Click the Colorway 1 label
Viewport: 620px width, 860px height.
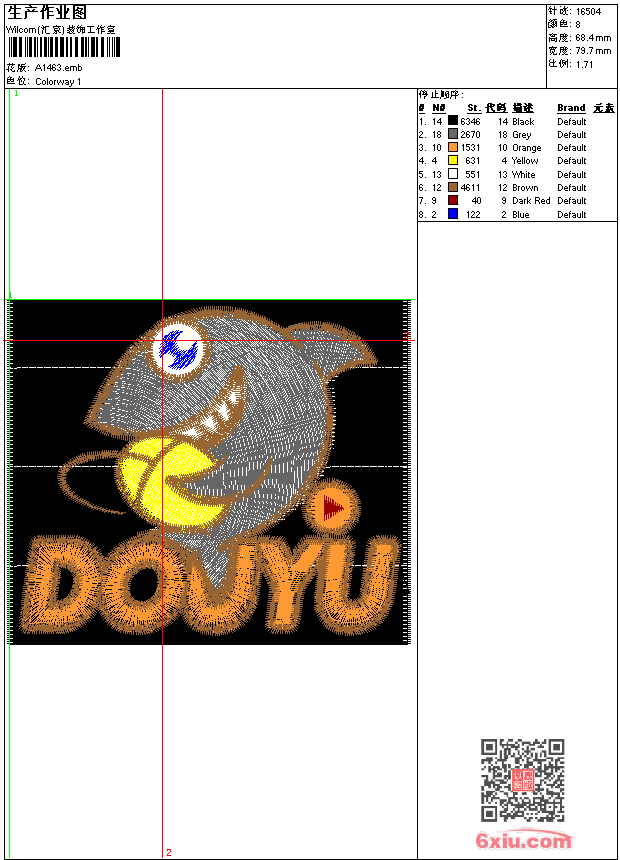[x=58, y=82]
